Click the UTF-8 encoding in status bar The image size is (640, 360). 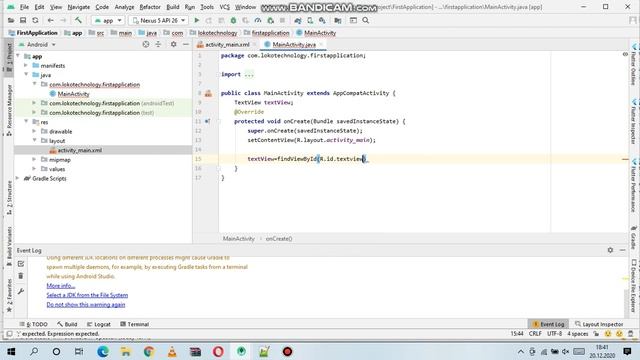(554, 333)
